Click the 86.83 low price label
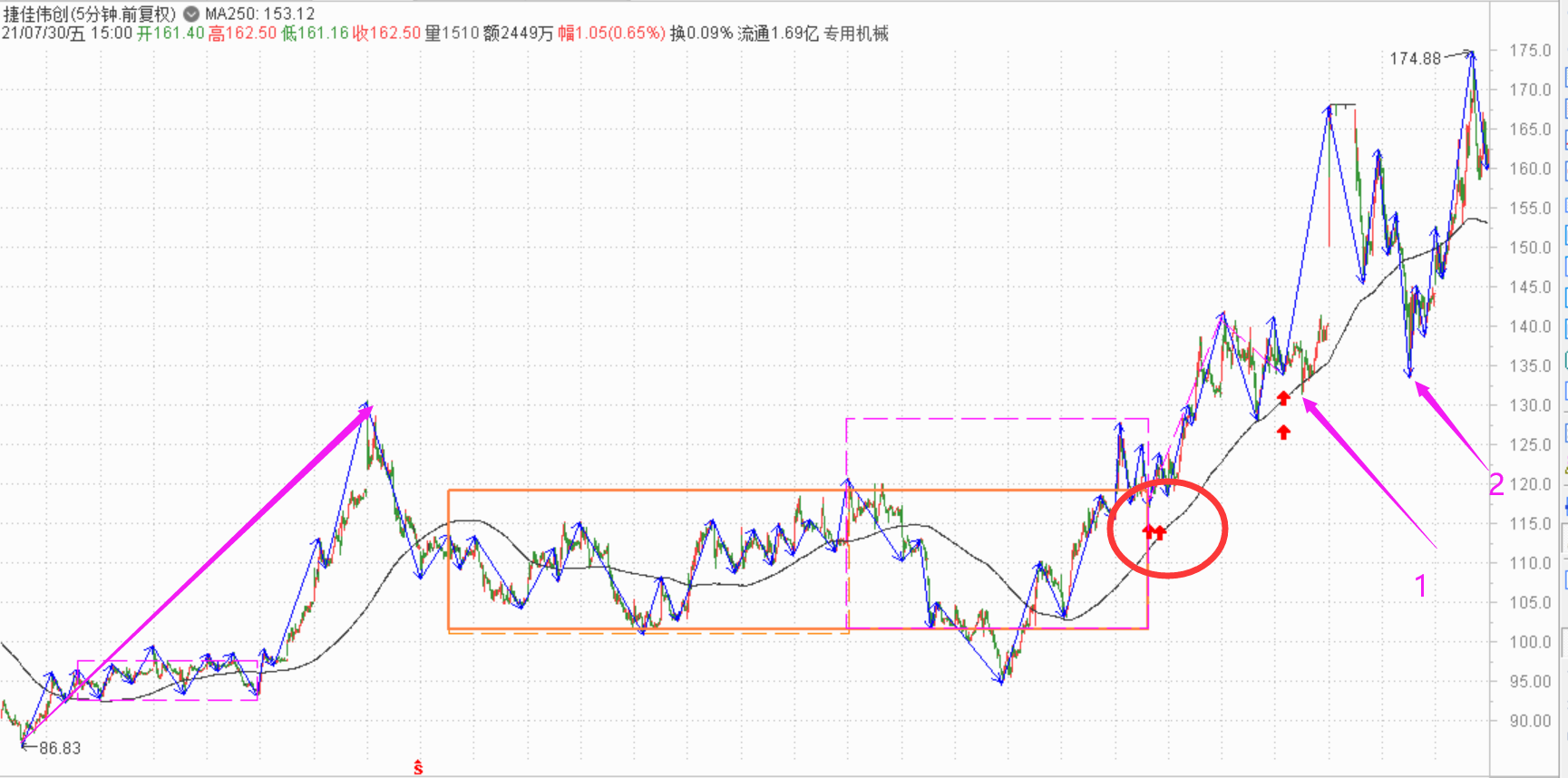This screenshot has width=1568, height=778. coord(60,748)
